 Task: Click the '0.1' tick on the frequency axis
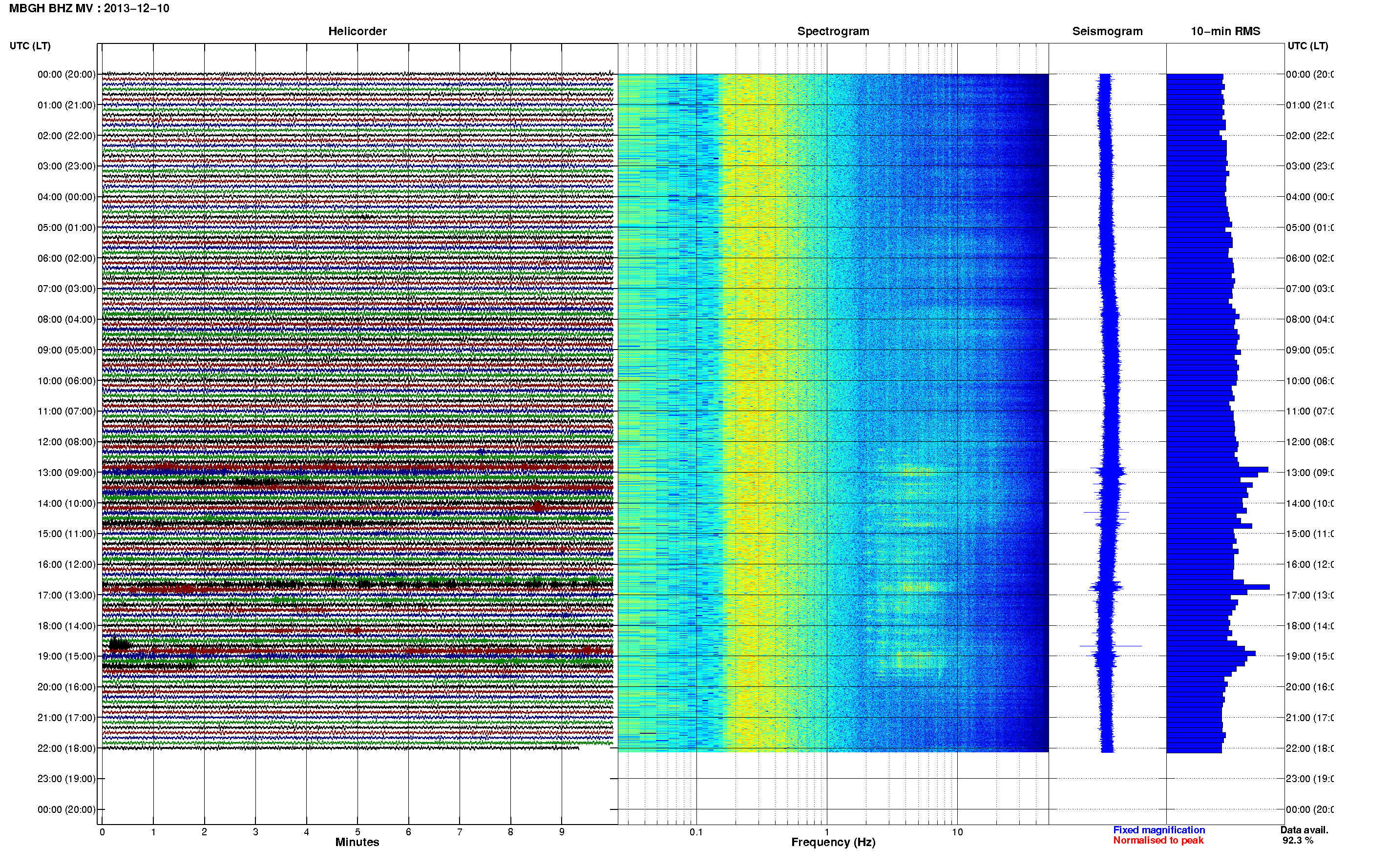[696, 832]
